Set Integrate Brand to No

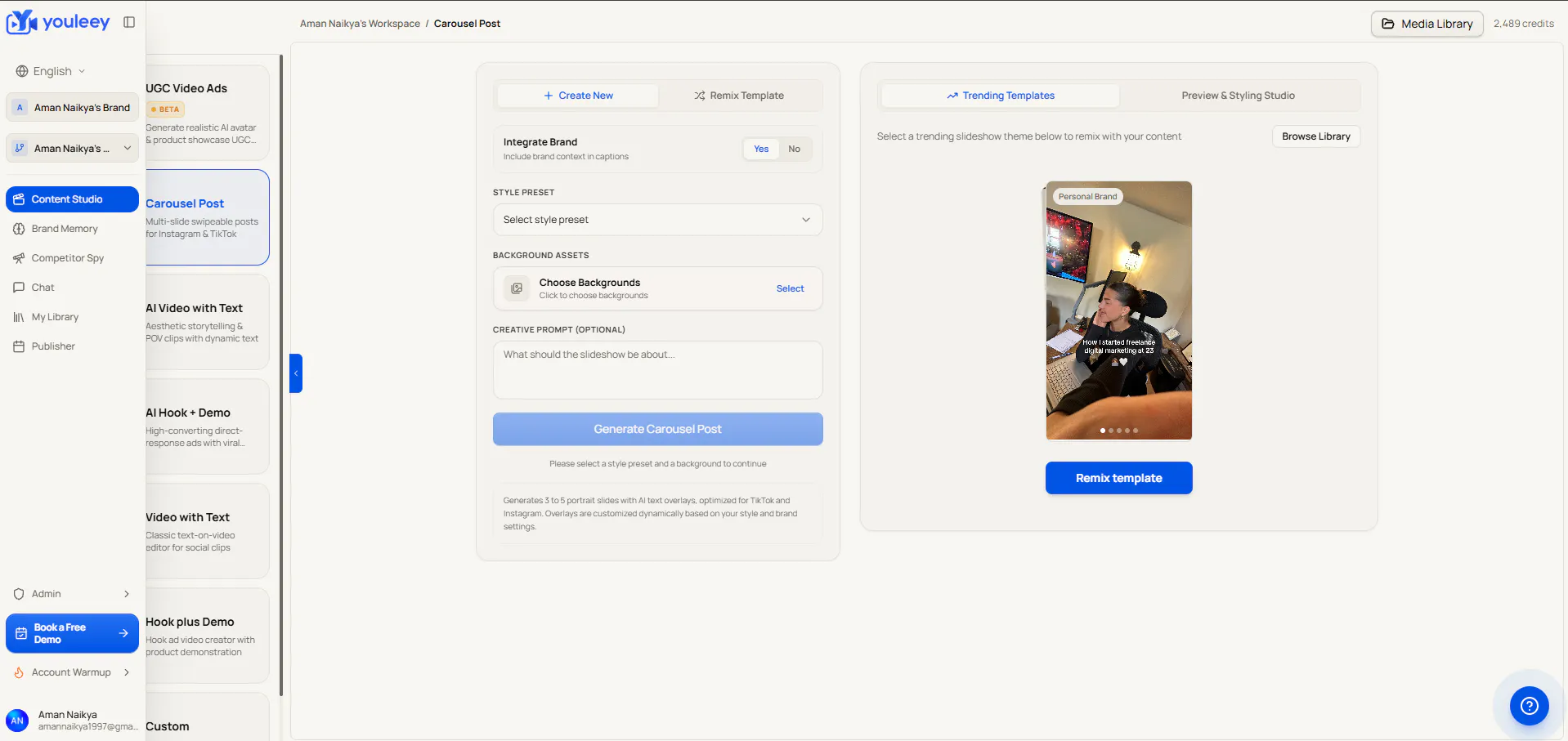[795, 149]
